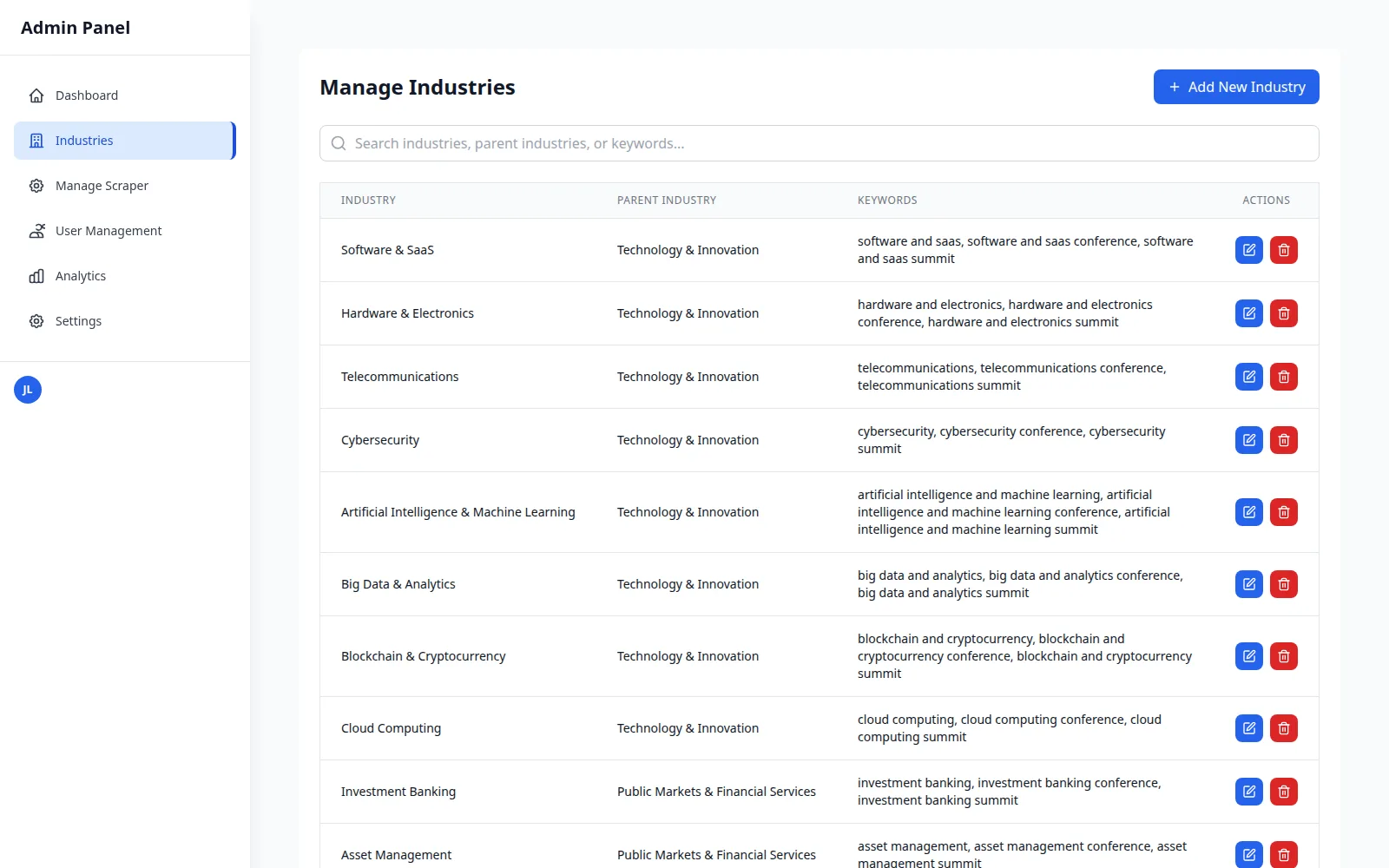Edit the Telecommunications industry
Image resolution: width=1389 pixels, height=868 pixels.
click(1248, 377)
